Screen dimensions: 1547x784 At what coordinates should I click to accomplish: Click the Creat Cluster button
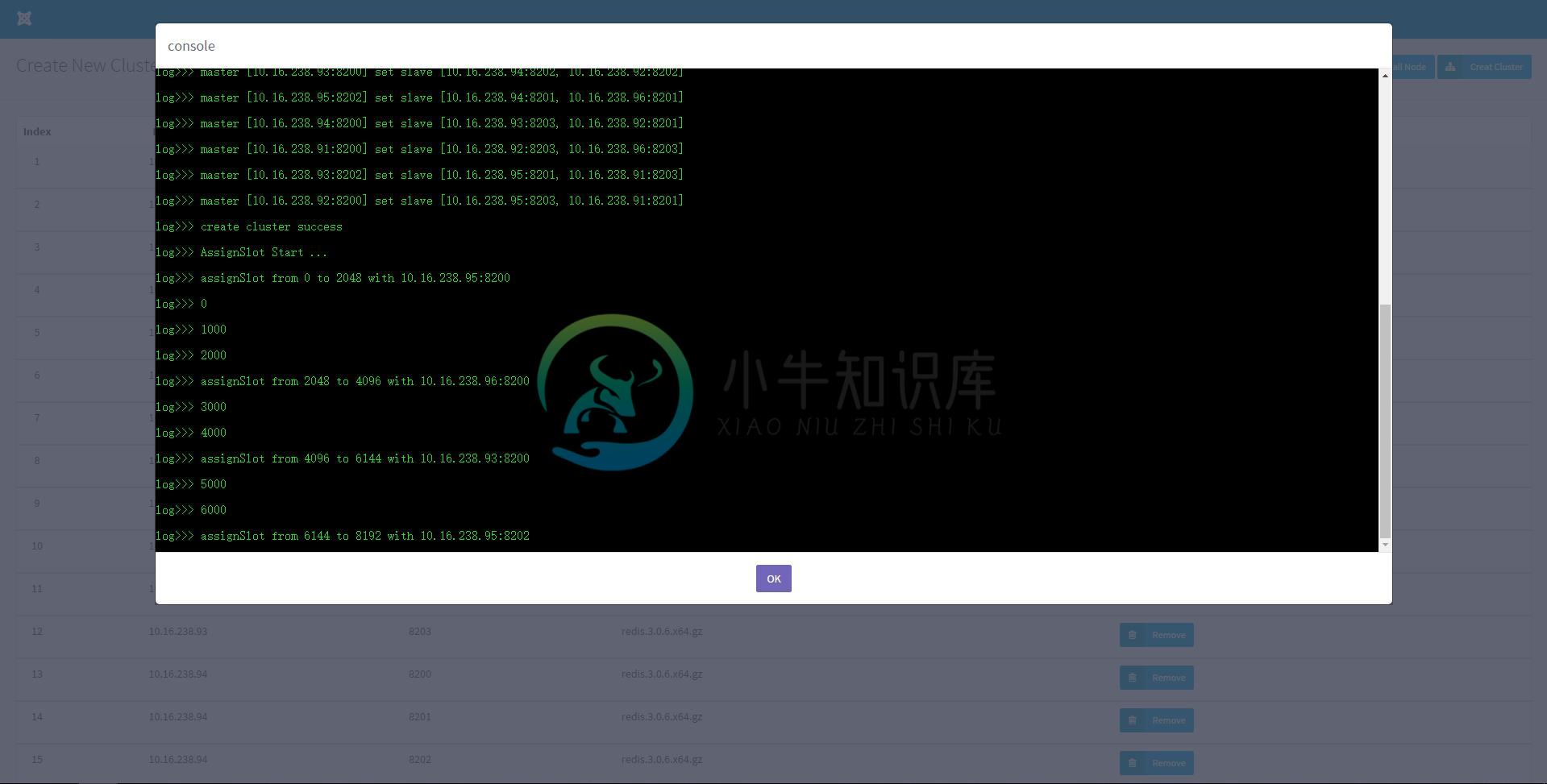point(1483,66)
